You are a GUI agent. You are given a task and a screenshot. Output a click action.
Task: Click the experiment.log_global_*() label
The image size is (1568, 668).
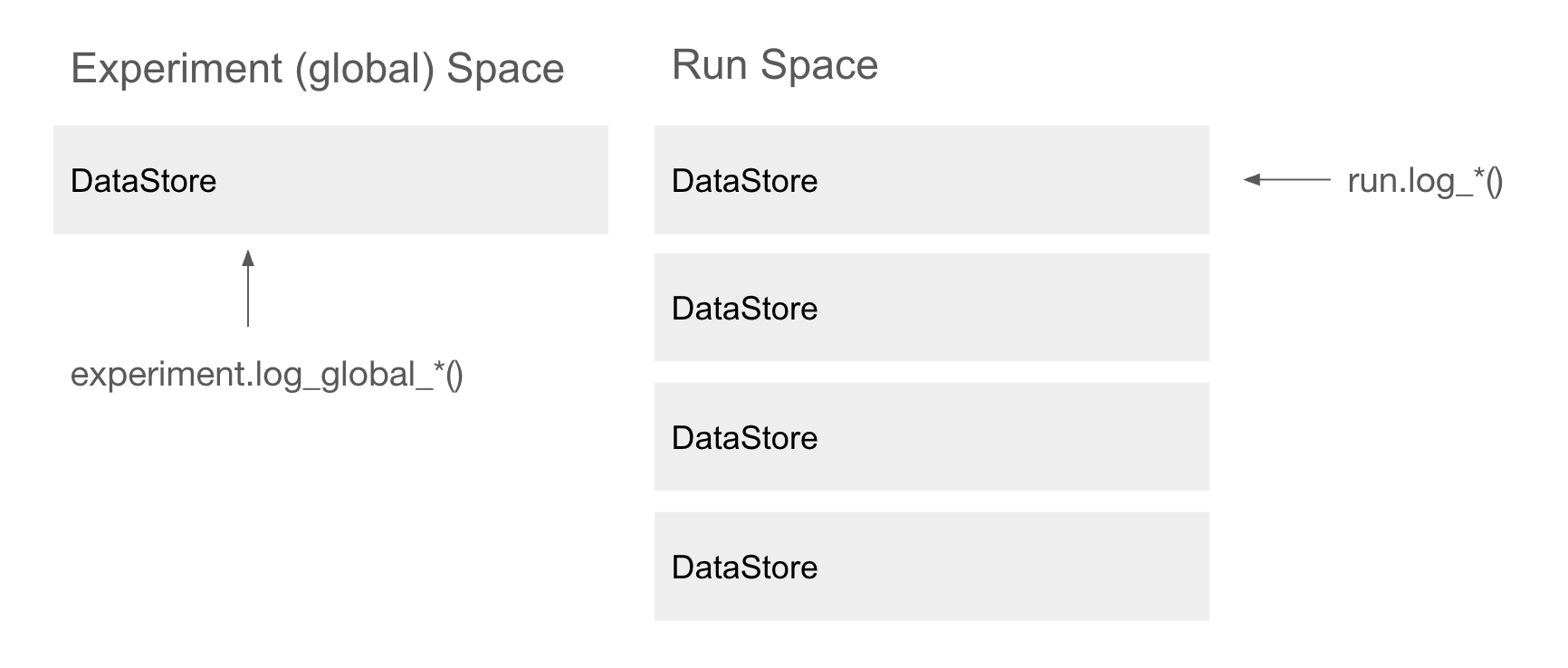click(x=266, y=375)
